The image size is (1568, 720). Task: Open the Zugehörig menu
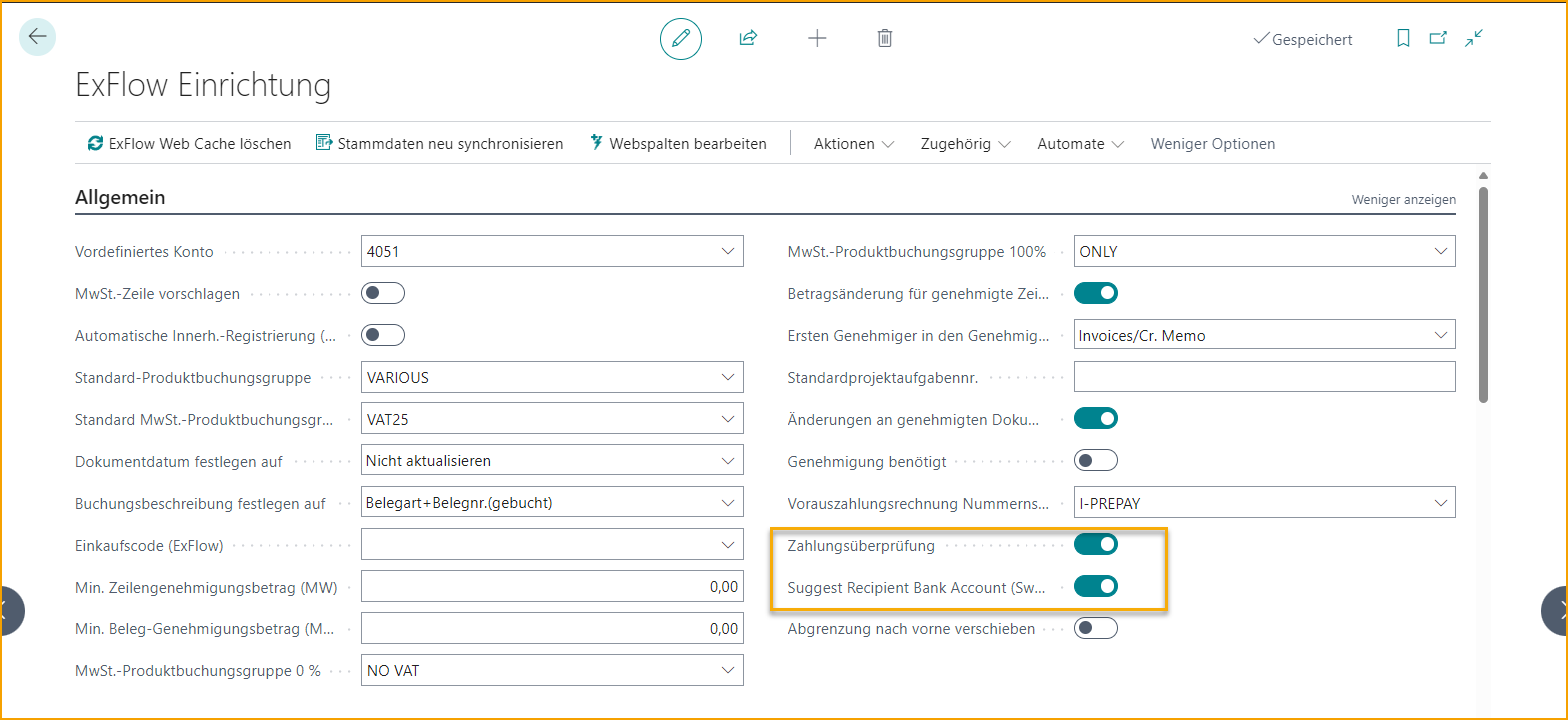966,144
